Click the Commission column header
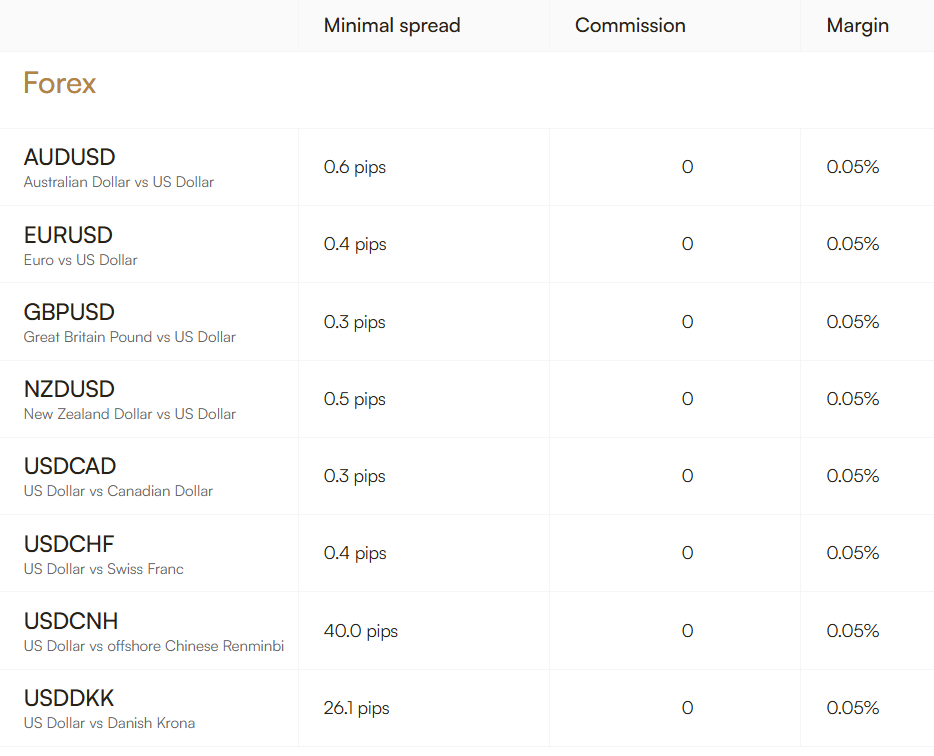 click(630, 26)
